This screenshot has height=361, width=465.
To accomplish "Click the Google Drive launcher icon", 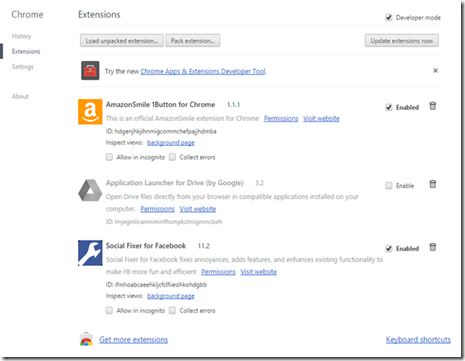I will coord(90,190).
